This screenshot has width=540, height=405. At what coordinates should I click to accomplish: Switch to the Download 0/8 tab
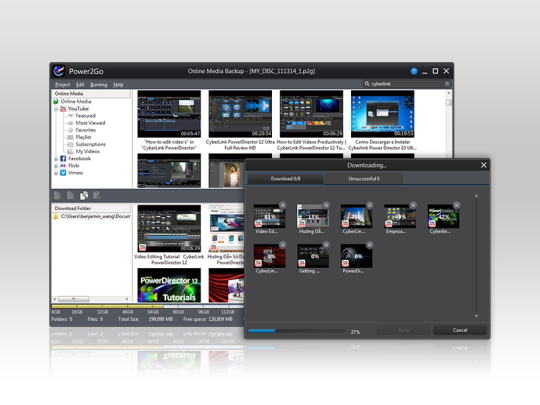click(285, 179)
